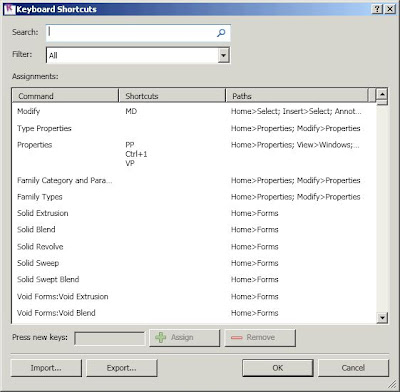Select the Solid Swept Blend command row
Screen dimensions: 400x392
tap(194, 280)
